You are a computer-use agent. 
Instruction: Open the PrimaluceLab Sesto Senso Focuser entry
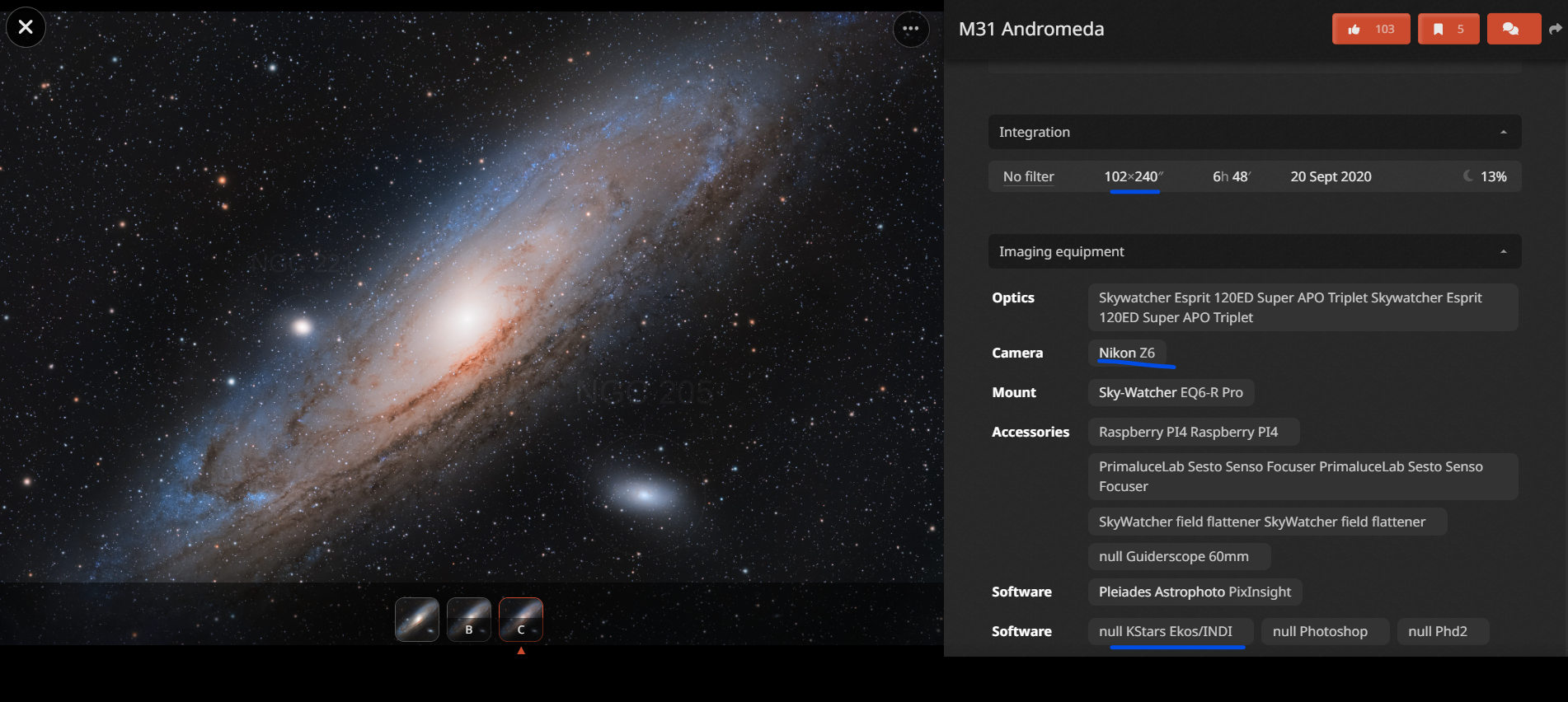point(1303,476)
